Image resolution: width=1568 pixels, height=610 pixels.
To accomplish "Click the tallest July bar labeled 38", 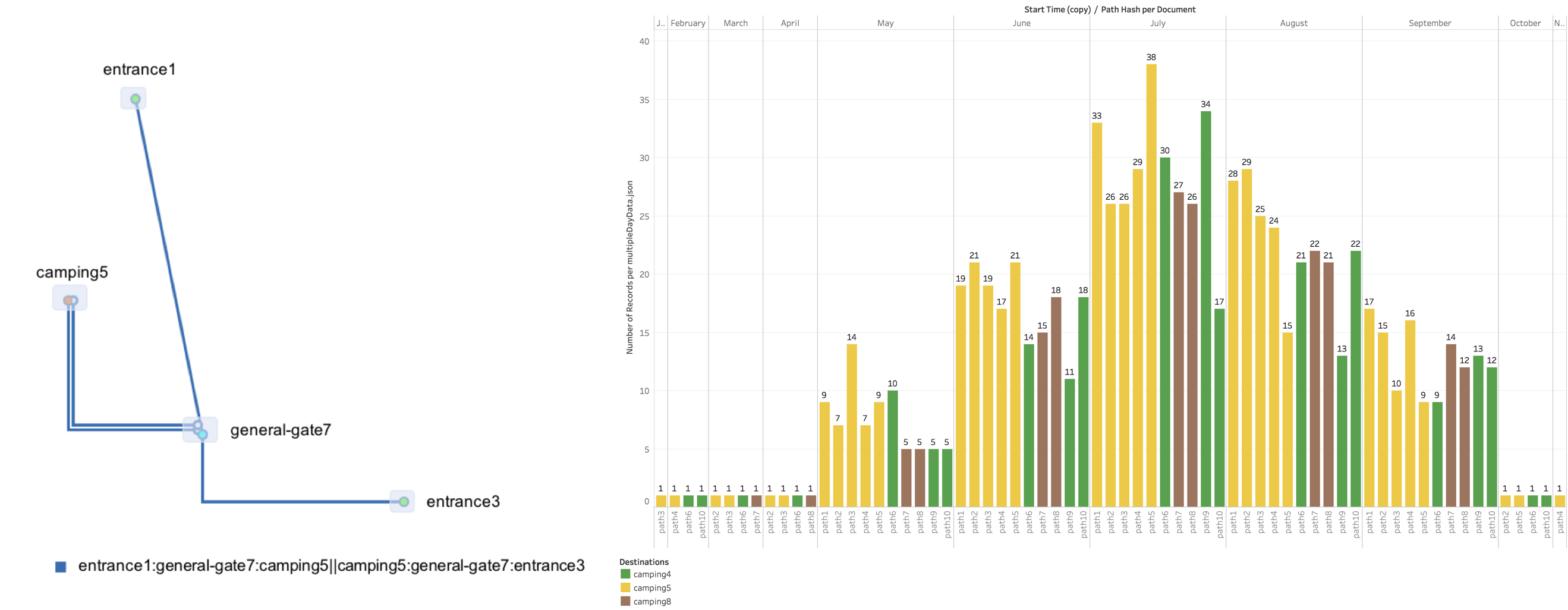I will click(1151, 285).
